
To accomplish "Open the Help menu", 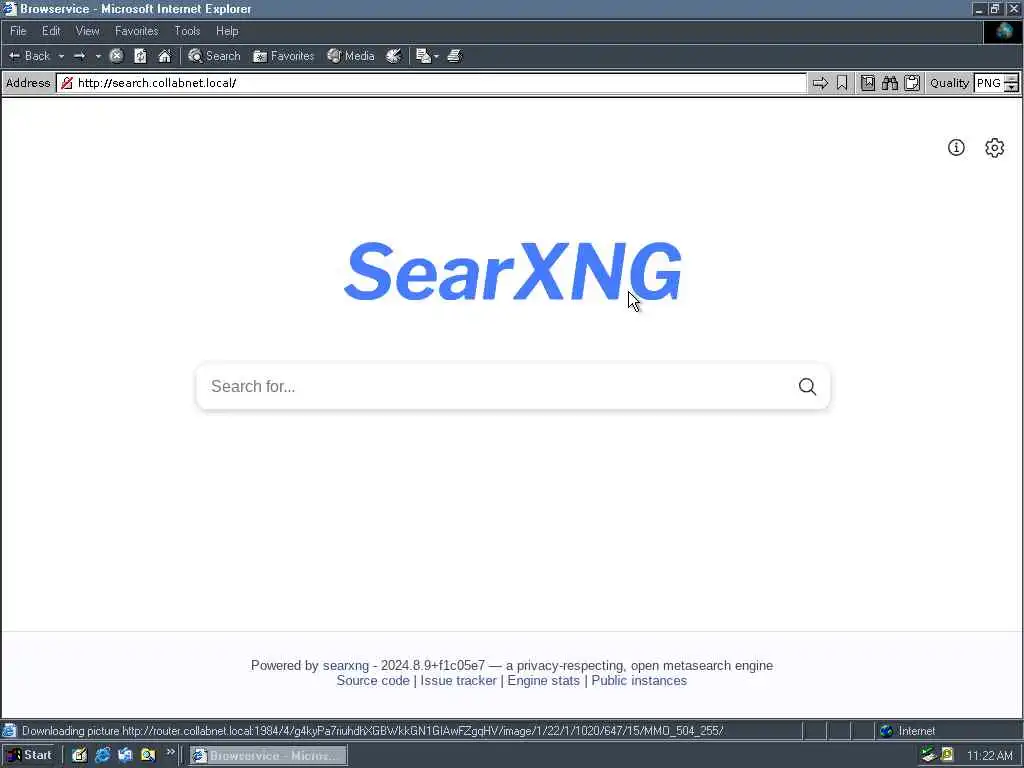I will [x=227, y=31].
